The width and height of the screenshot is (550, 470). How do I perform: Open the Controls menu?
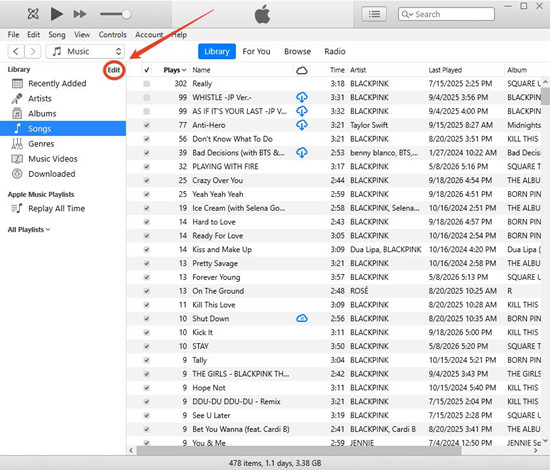click(112, 35)
